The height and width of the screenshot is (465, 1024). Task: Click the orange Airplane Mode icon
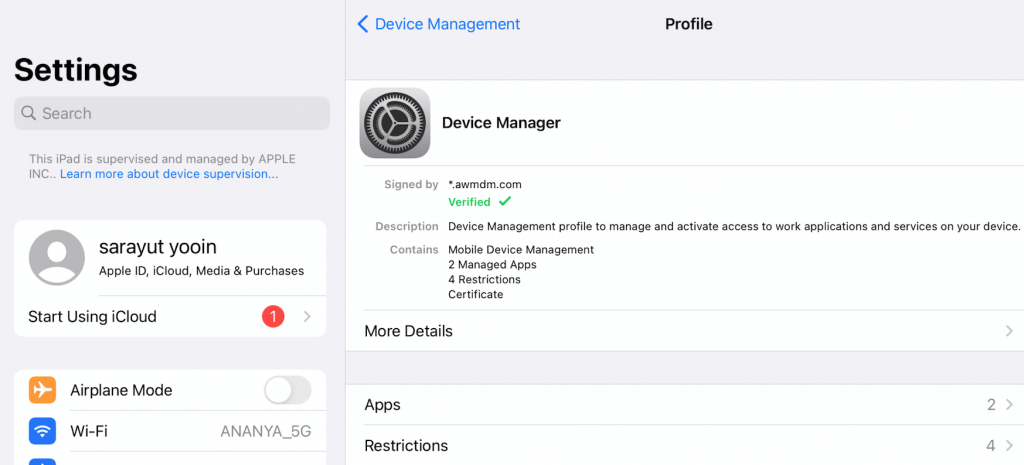42,390
